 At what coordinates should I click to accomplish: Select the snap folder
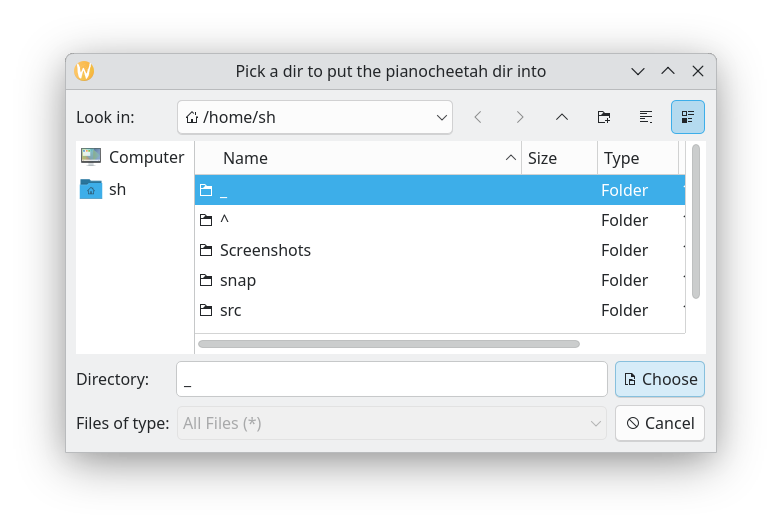(x=238, y=280)
